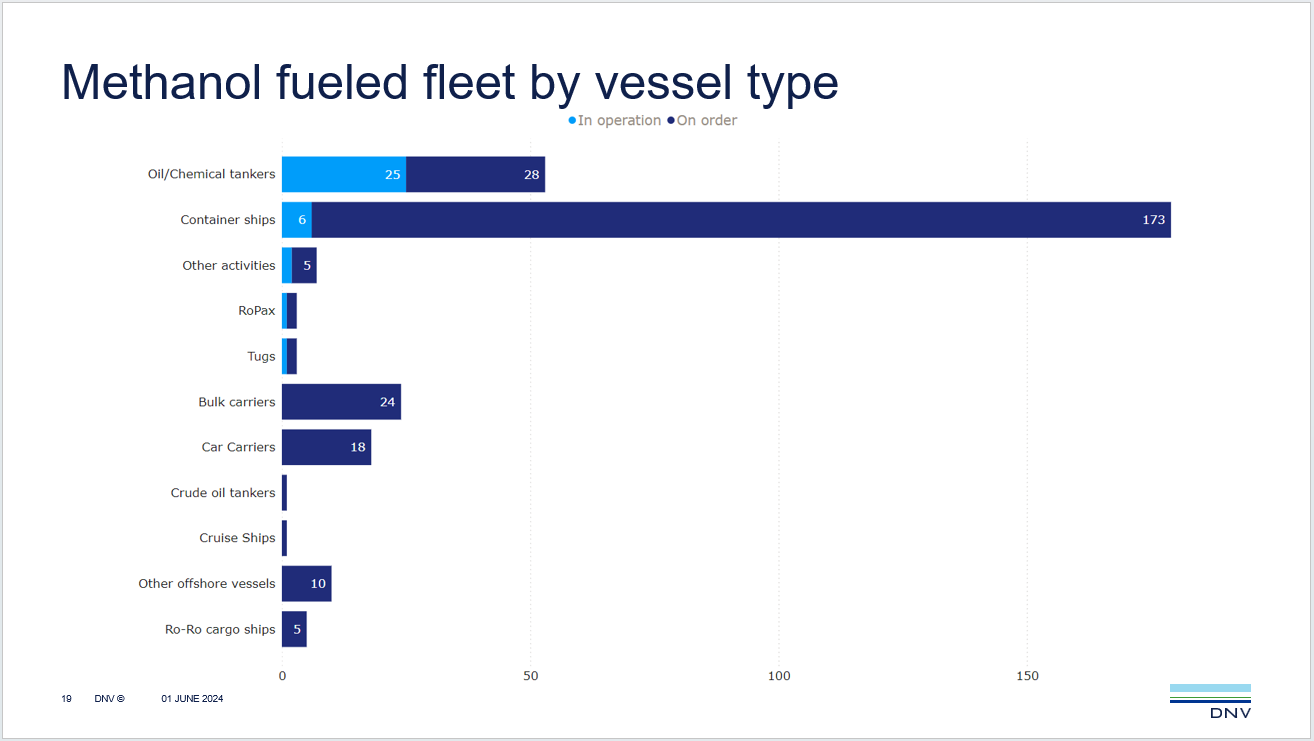Select the Oil/Chemical tankers In operation bar
The image size is (1314, 741).
(x=343, y=175)
